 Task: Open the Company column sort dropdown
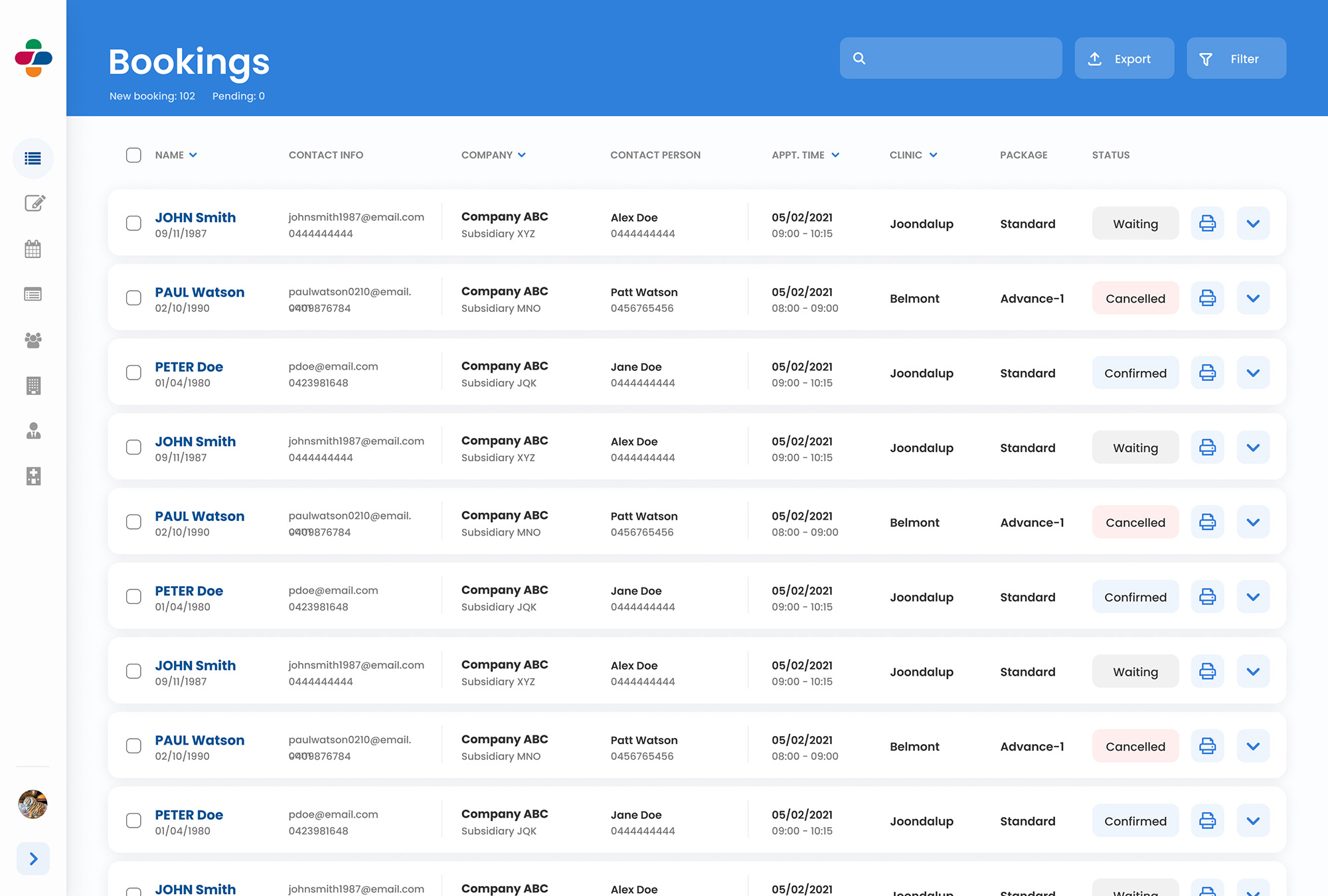tap(522, 155)
